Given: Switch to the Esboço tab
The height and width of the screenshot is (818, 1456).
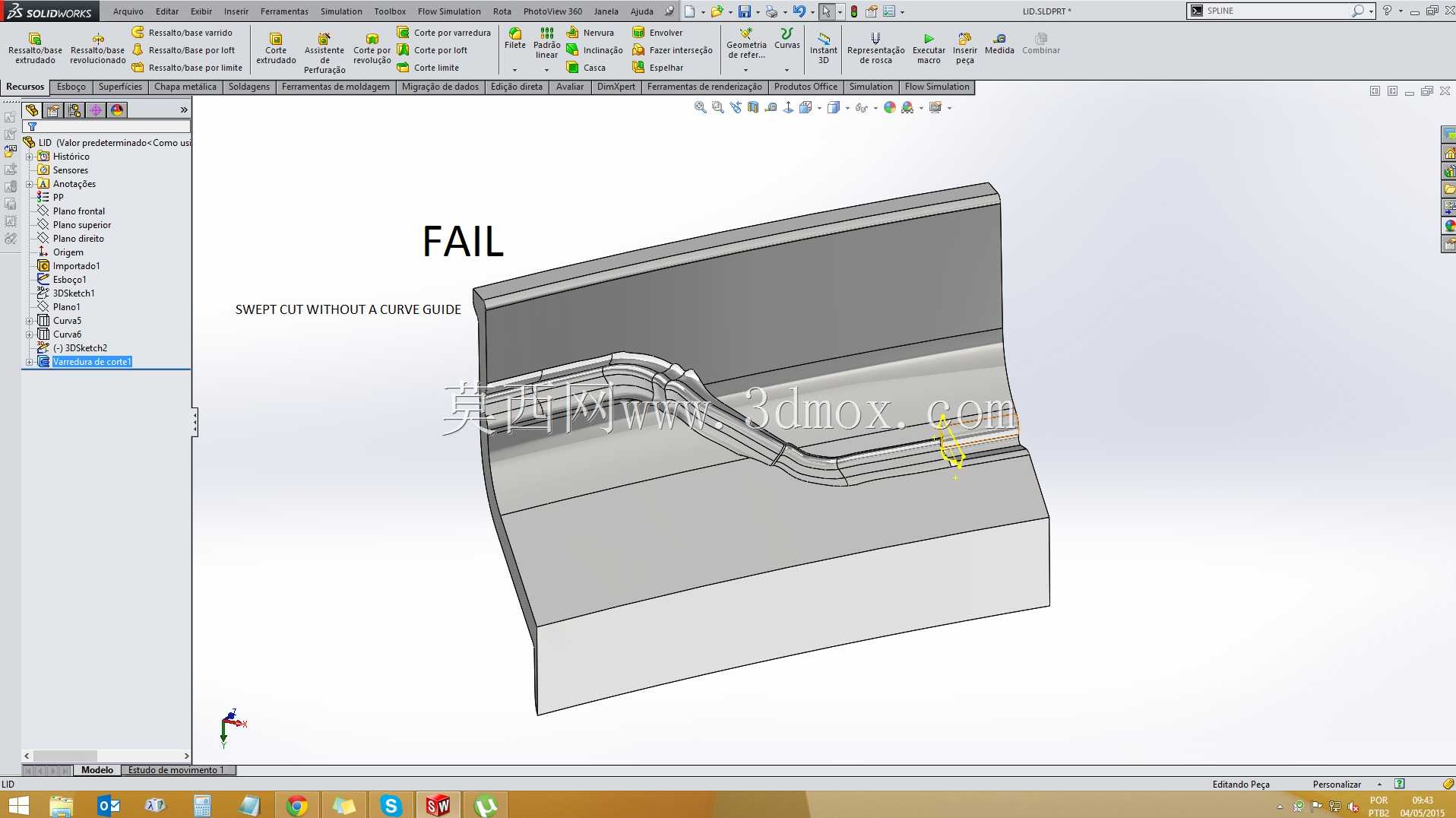Looking at the screenshot, I should [x=71, y=87].
